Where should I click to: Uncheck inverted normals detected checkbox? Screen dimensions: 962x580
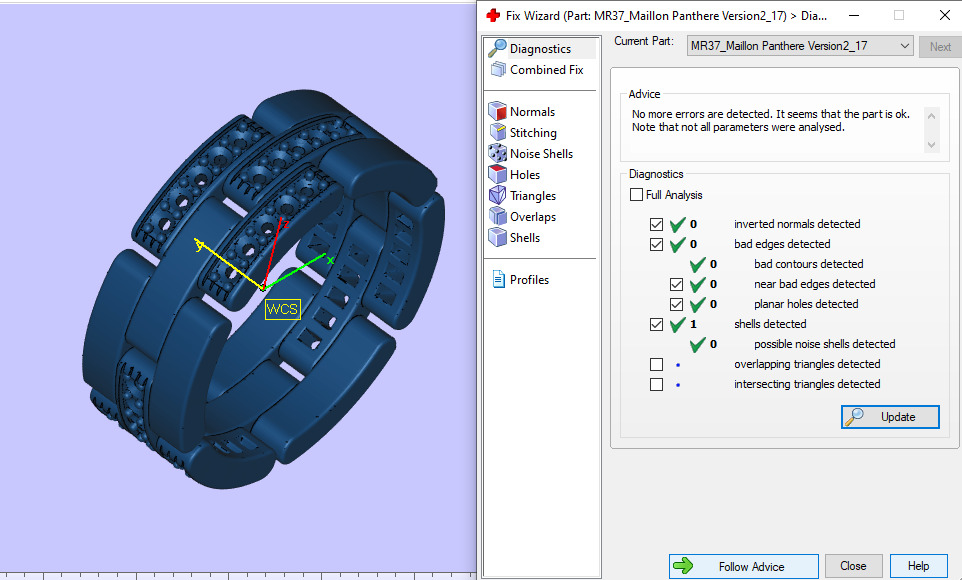tap(656, 224)
